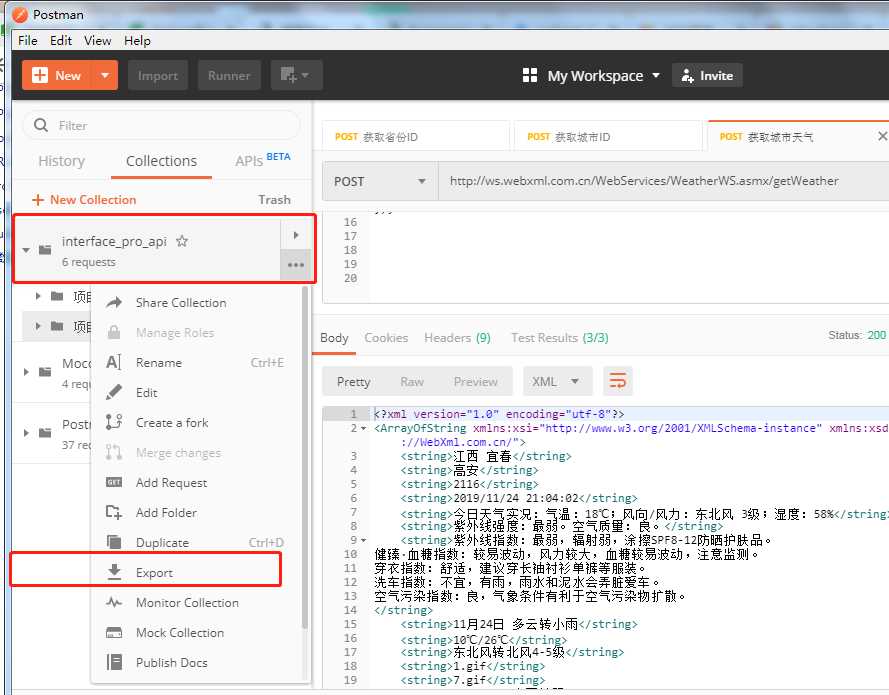Expand the first 项目 folder

coord(38,296)
